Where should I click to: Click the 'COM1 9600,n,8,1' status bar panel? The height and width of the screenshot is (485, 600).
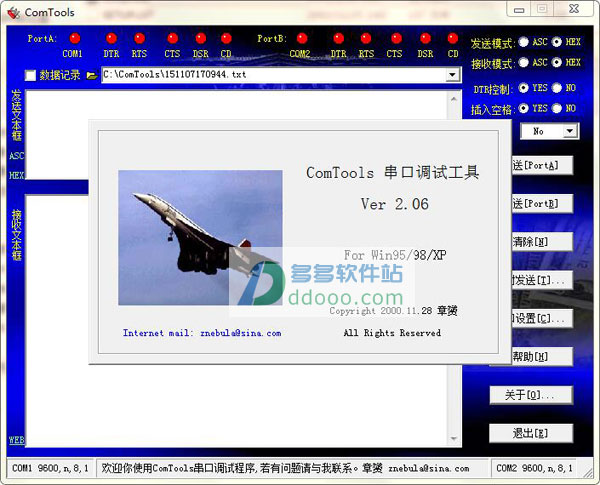51,468
